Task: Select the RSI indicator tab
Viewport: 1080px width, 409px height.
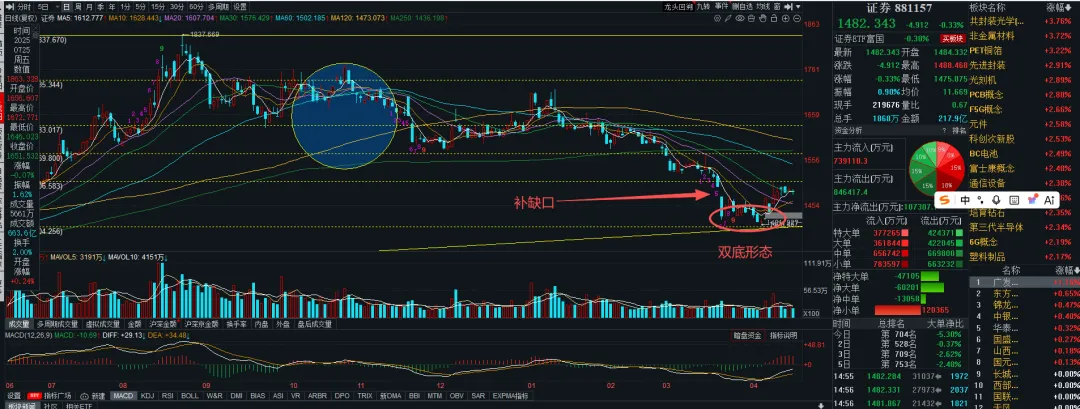Action: pos(167,396)
